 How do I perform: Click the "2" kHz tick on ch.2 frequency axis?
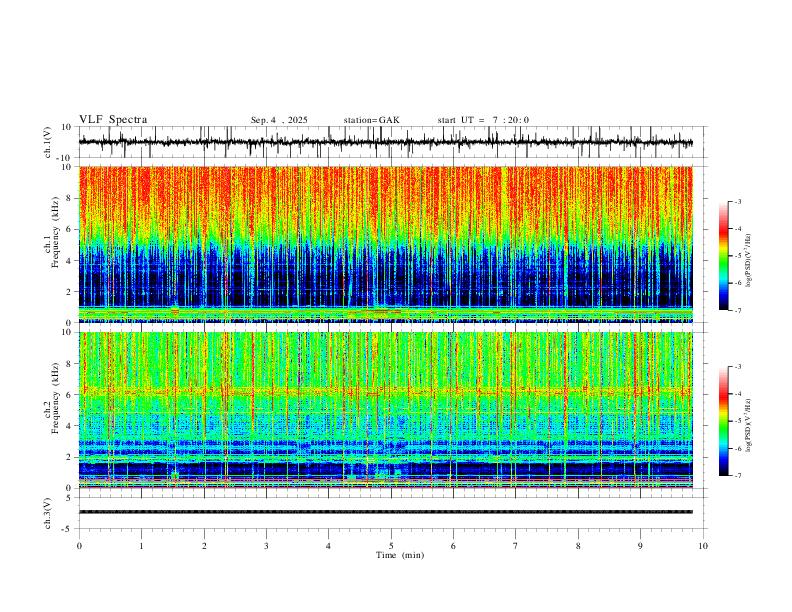tap(70, 457)
